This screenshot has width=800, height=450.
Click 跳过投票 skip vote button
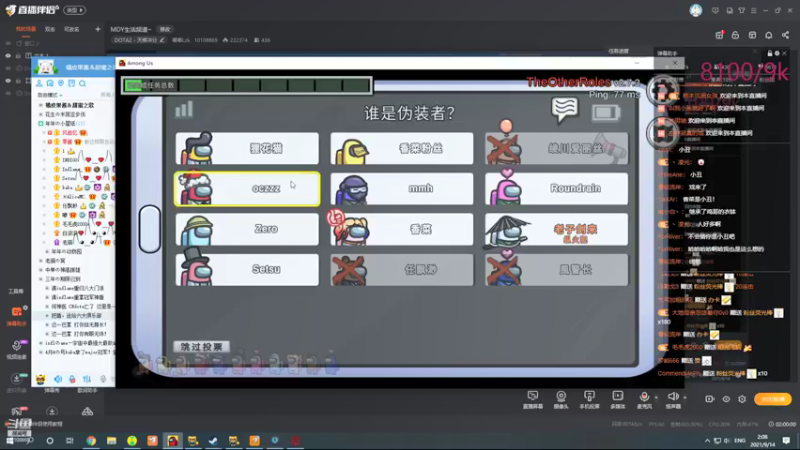[202, 346]
